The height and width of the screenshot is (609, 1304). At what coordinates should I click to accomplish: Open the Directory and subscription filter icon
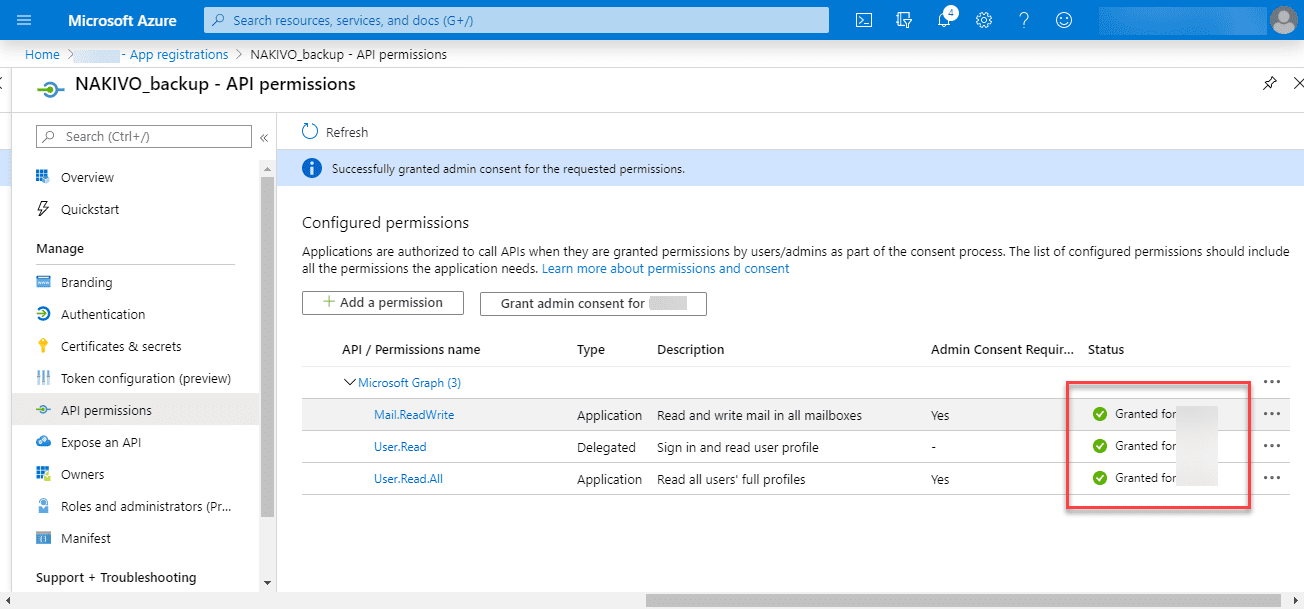coord(905,20)
